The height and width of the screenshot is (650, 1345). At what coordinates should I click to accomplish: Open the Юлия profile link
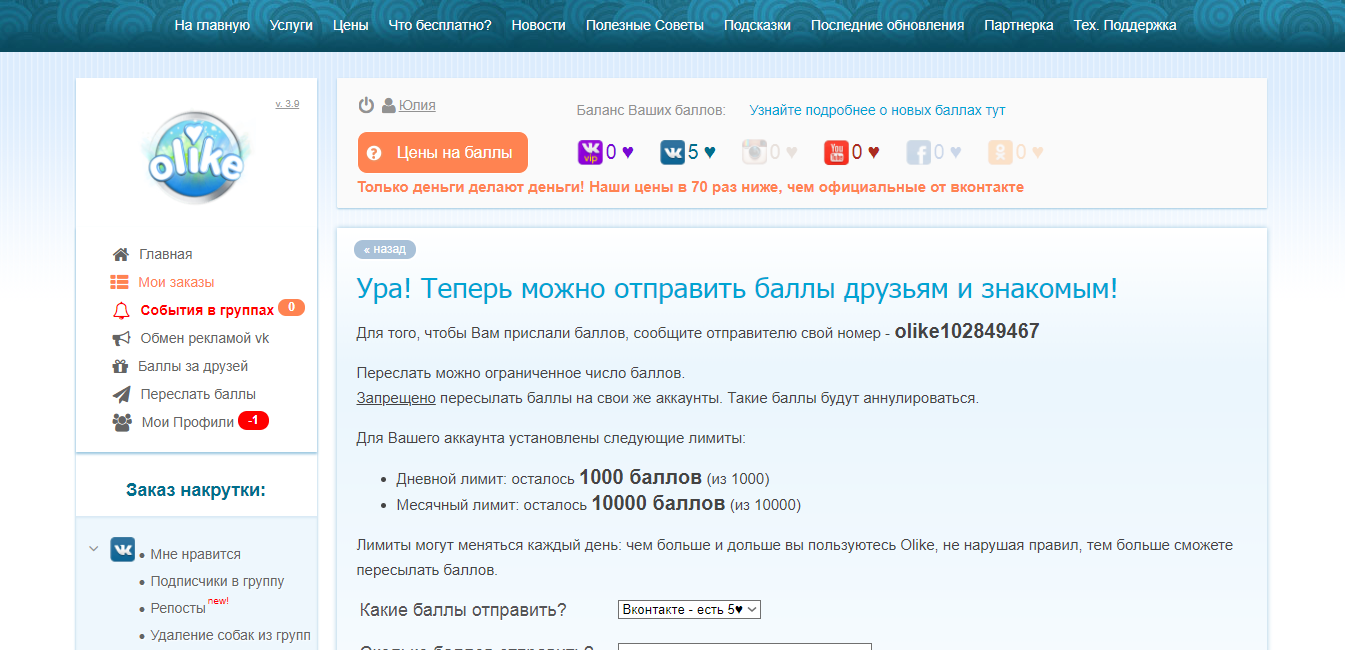[x=417, y=105]
